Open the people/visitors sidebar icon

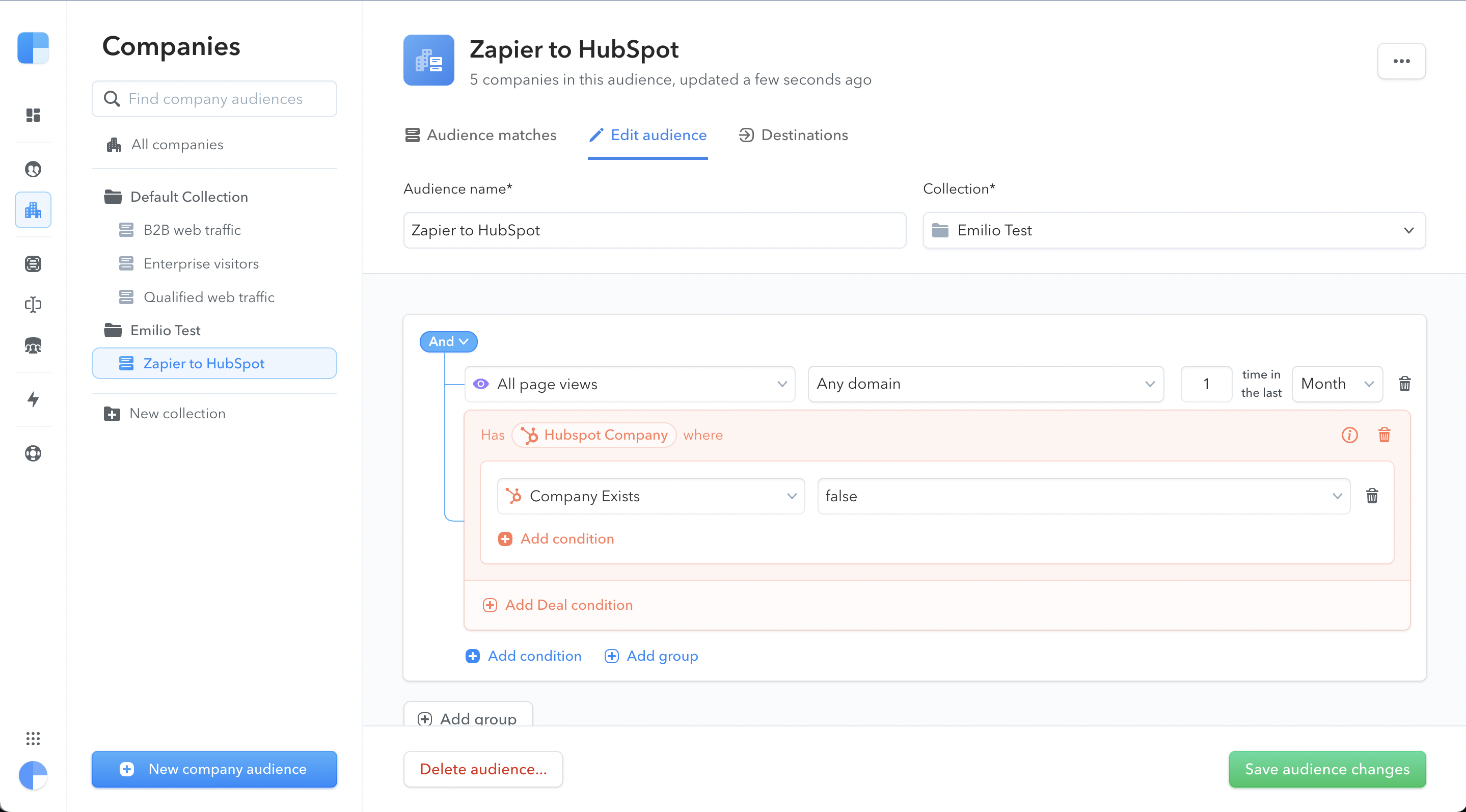(x=33, y=169)
